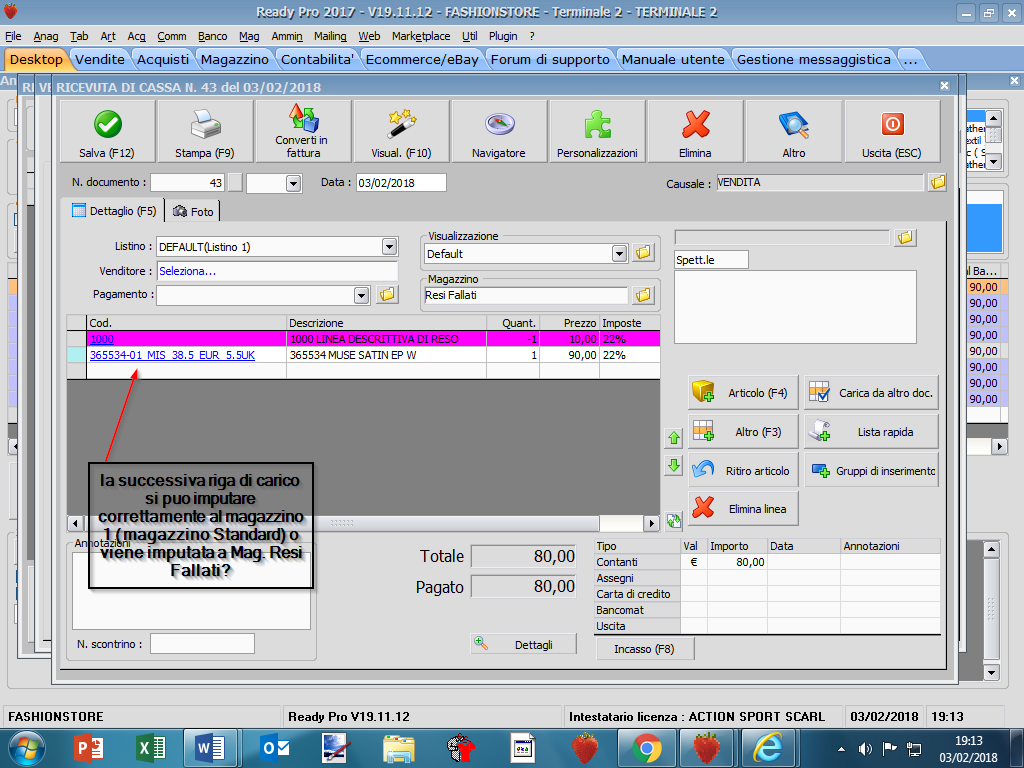1024x768 pixels.
Task: Open the Gestione messaggistica tab
Action: [x=814, y=59]
